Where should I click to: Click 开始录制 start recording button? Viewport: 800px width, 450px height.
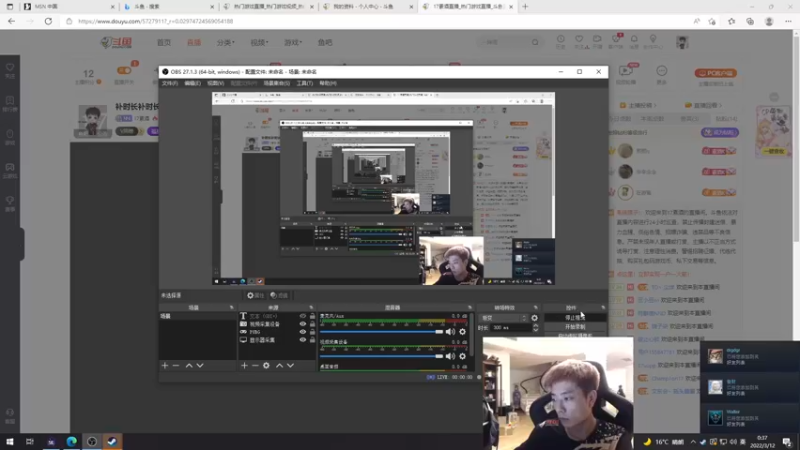tap(575, 327)
